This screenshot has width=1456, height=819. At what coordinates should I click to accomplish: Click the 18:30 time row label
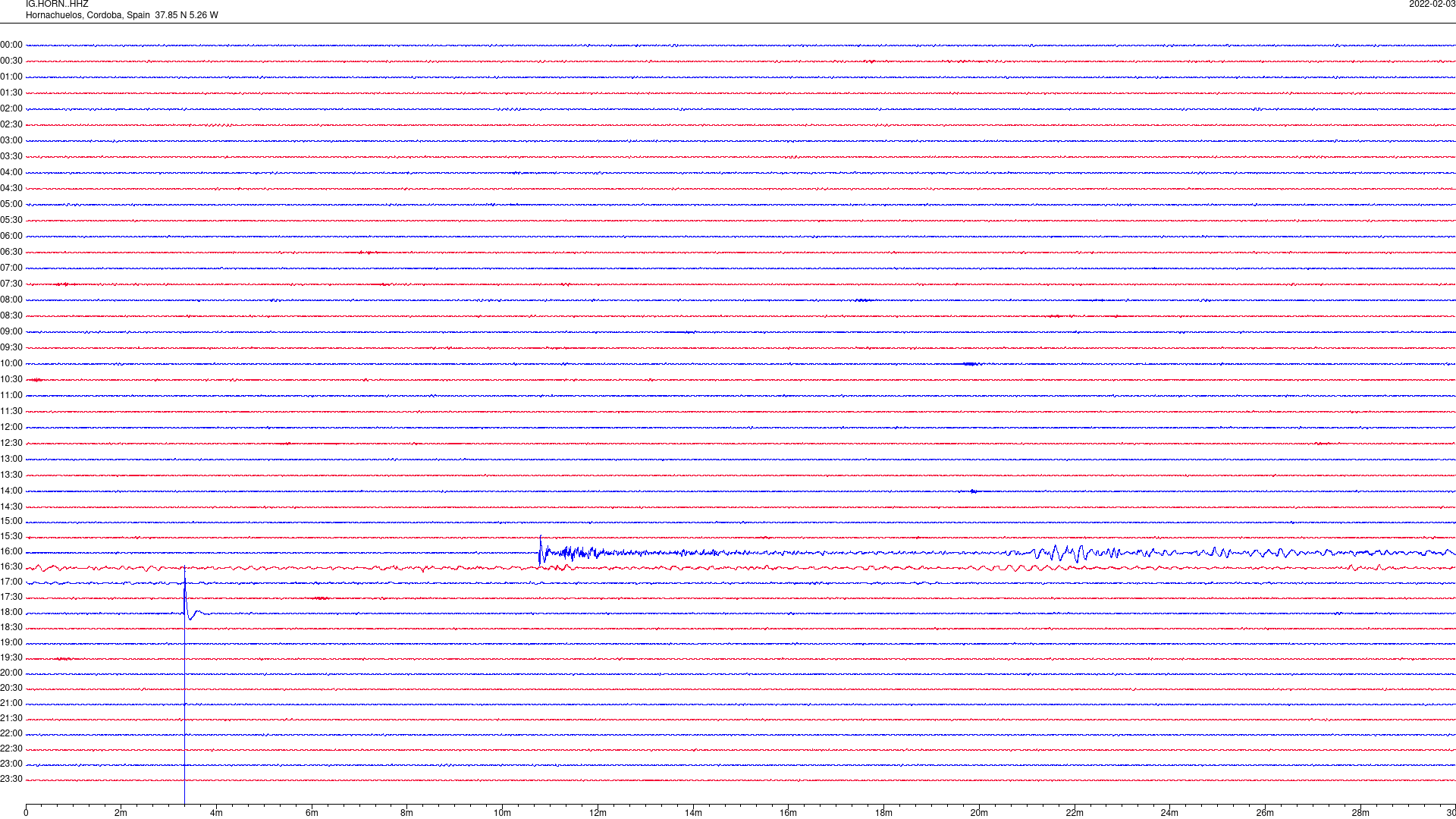pyautogui.click(x=11, y=627)
